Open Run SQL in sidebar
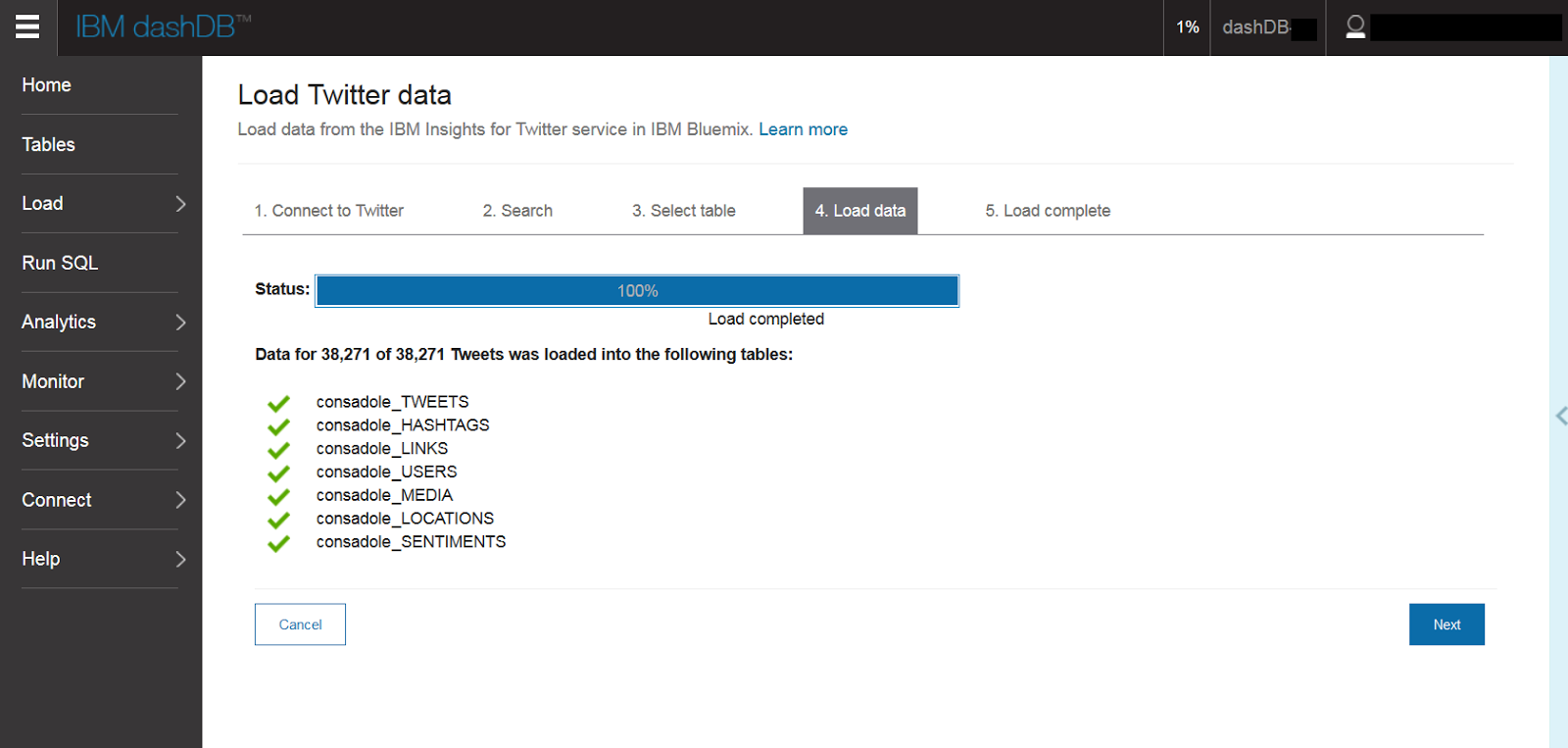 (60, 263)
